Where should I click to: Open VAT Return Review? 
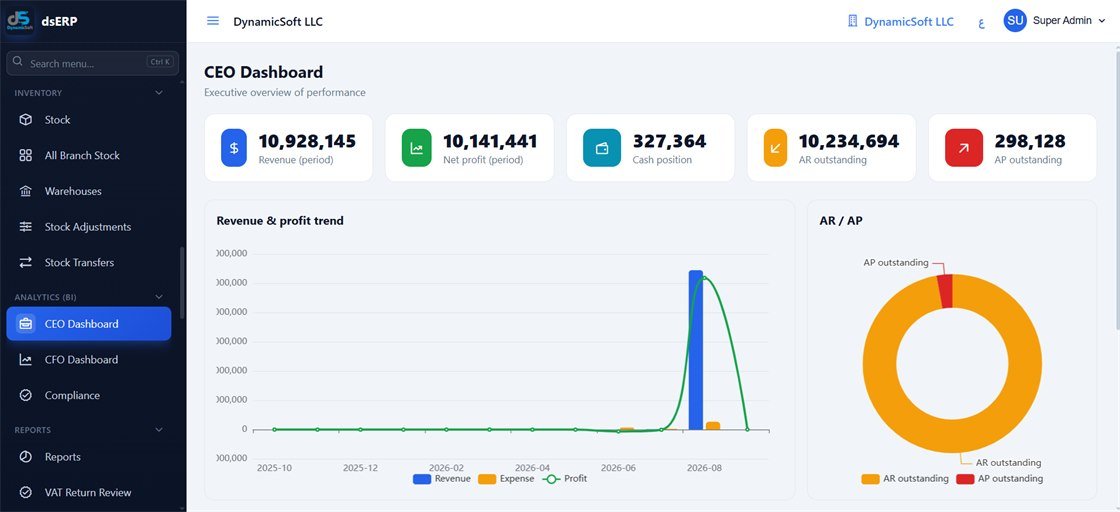pyautogui.click(x=89, y=493)
